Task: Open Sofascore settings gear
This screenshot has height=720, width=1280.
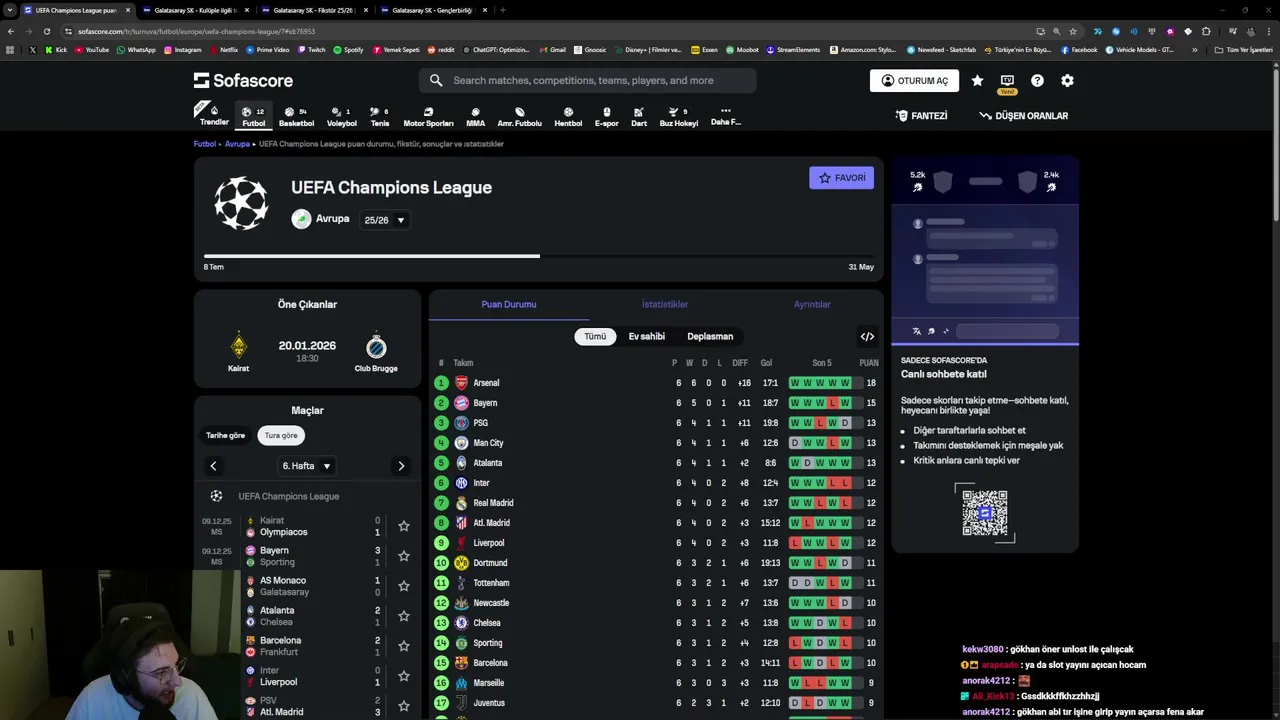Action: [x=1067, y=80]
